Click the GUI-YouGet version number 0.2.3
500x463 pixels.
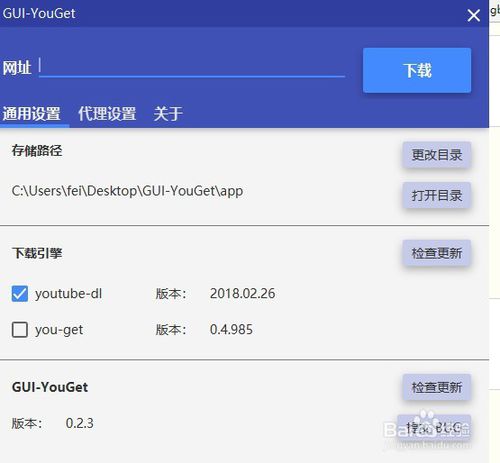coord(79,423)
